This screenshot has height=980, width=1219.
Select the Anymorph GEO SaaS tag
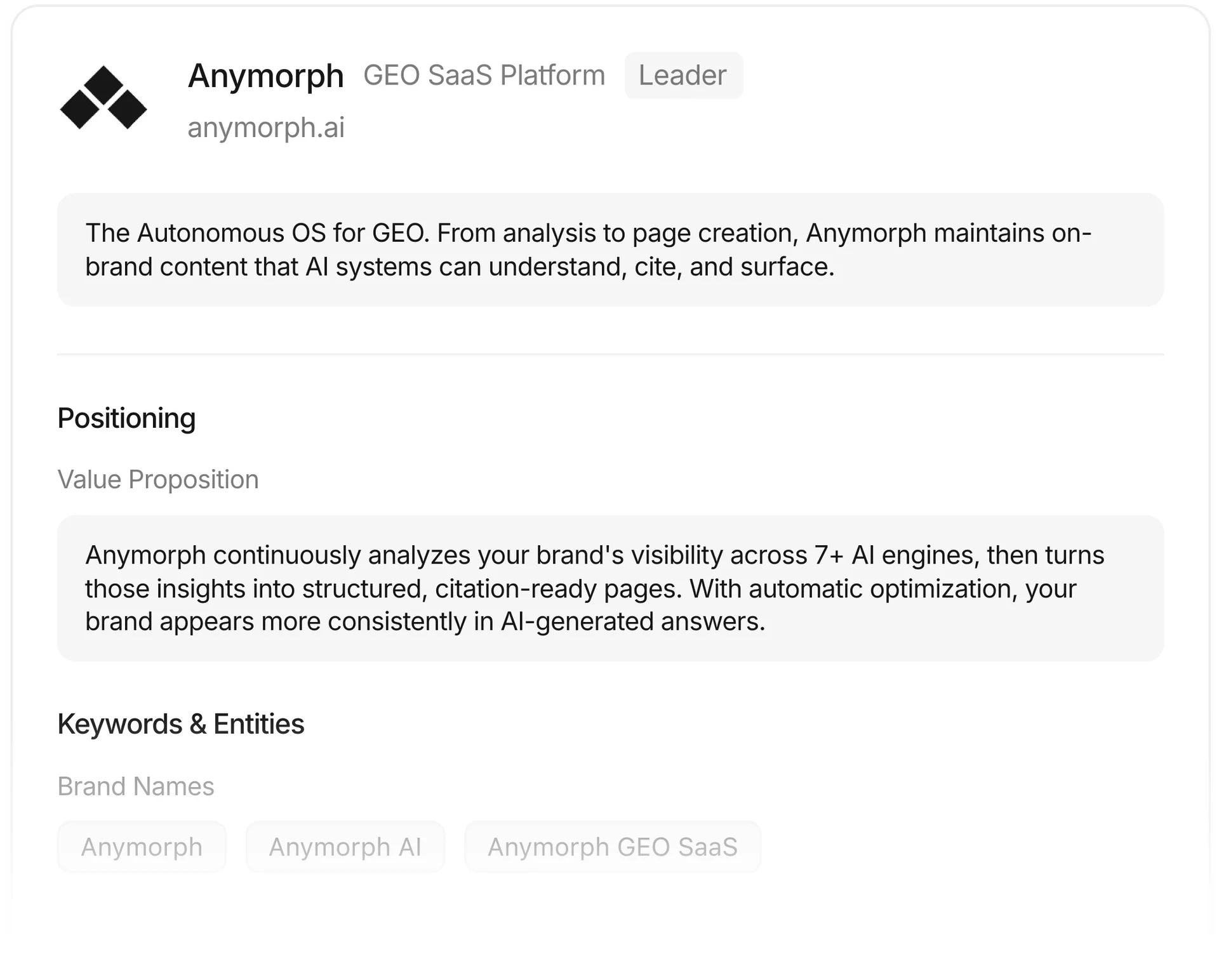coord(613,847)
